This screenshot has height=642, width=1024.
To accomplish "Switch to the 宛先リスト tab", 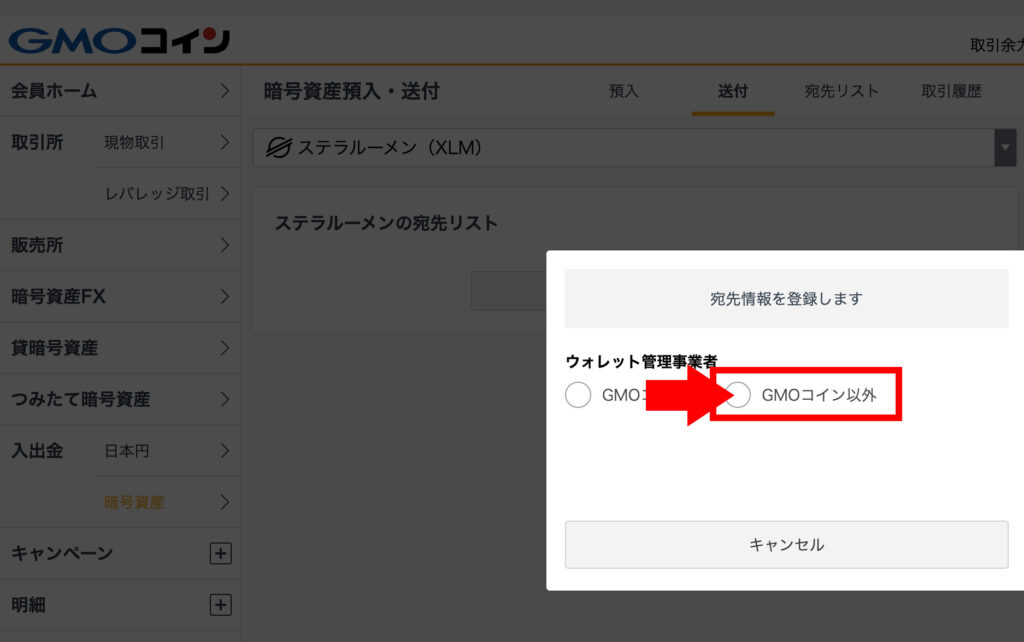I will [x=841, y=91].
